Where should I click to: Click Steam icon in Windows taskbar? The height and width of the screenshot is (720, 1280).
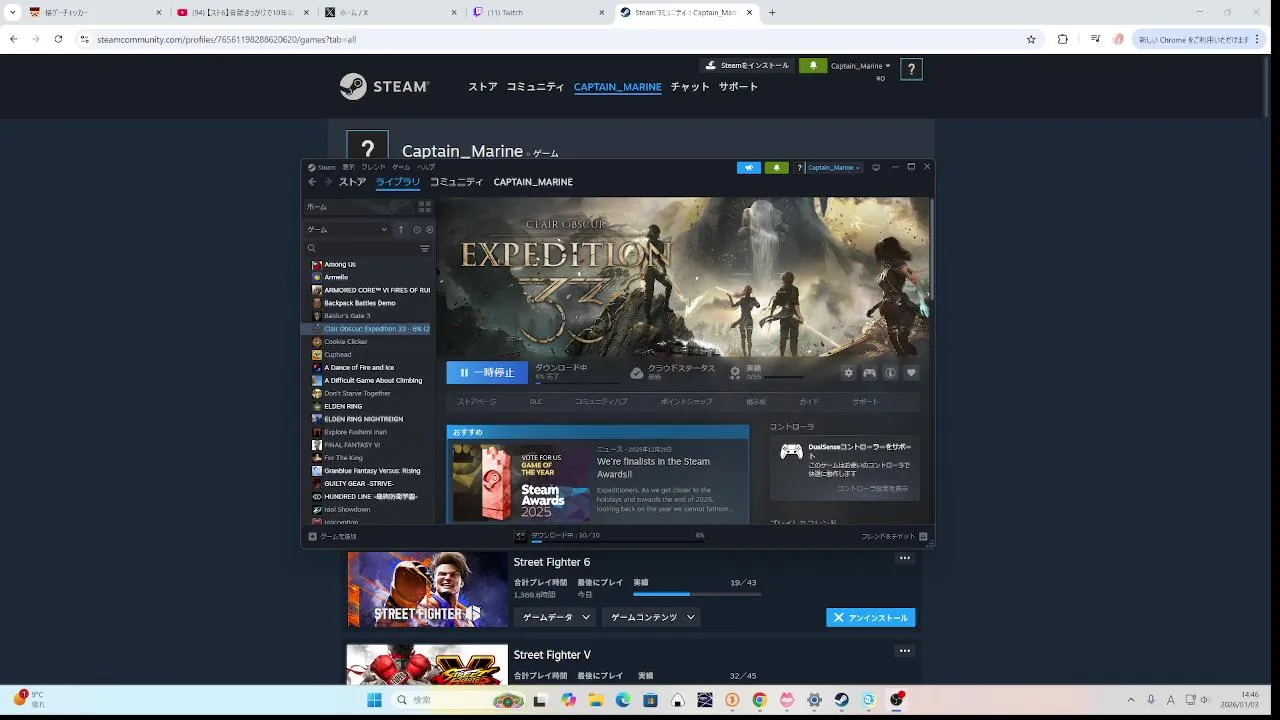click(x=841, y=700)
